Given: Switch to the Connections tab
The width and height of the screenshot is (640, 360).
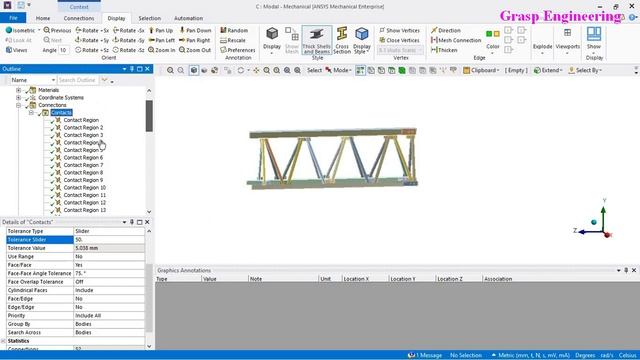Looking at the screenshot, I should pyautogui.click(x=79, y=18).
